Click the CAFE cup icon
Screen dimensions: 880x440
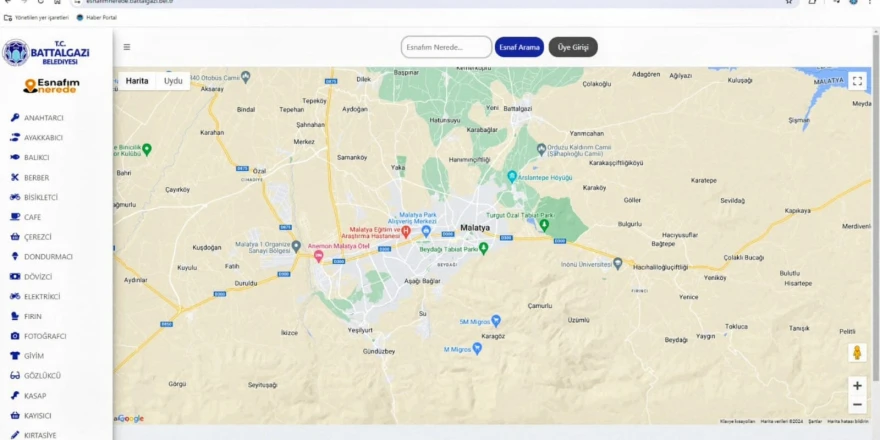(15, 217)
